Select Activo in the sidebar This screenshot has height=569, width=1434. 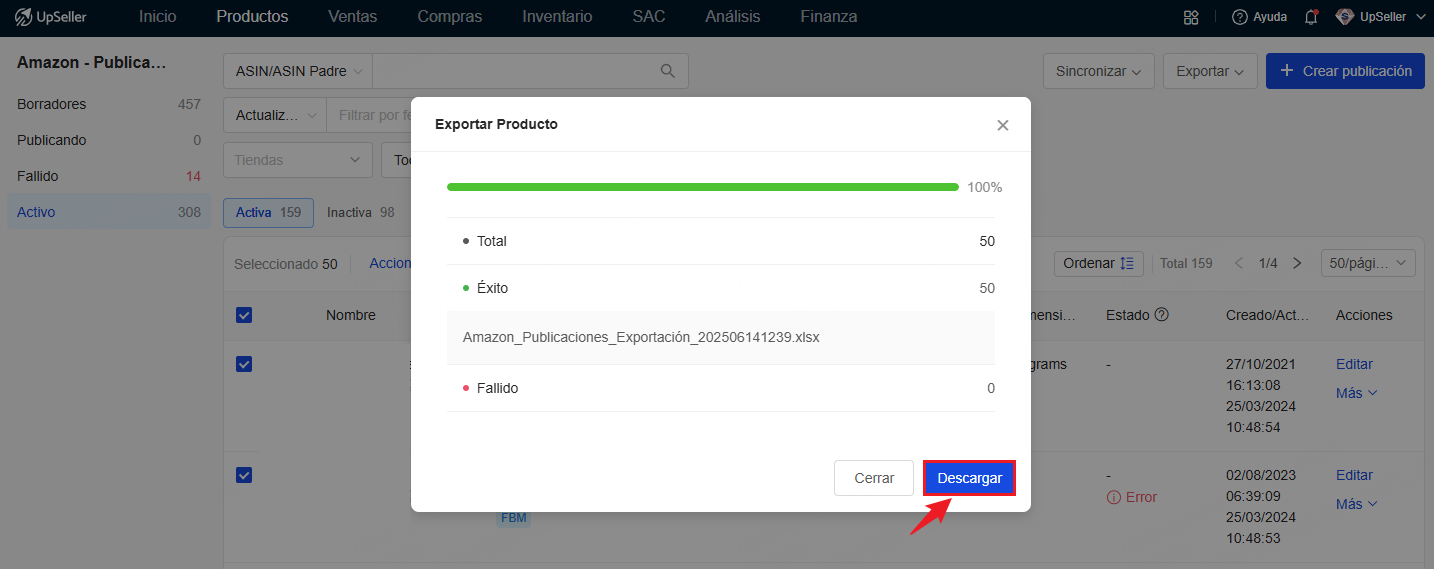pos(109,212)
